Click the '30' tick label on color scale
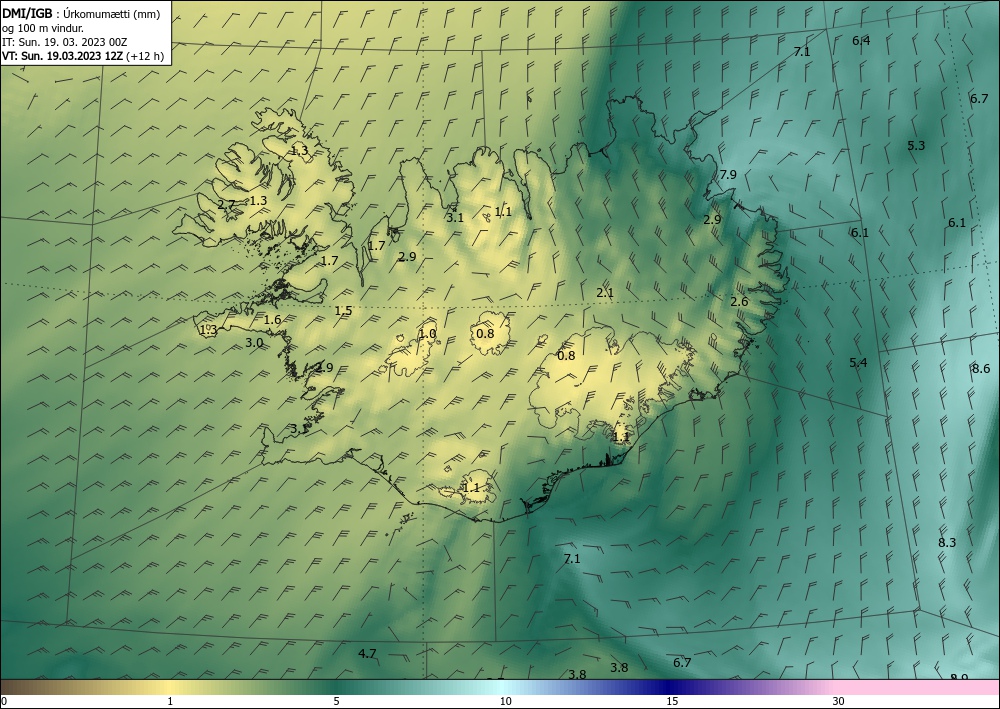The image size is (1000, 709). click(x=839, y=701)
